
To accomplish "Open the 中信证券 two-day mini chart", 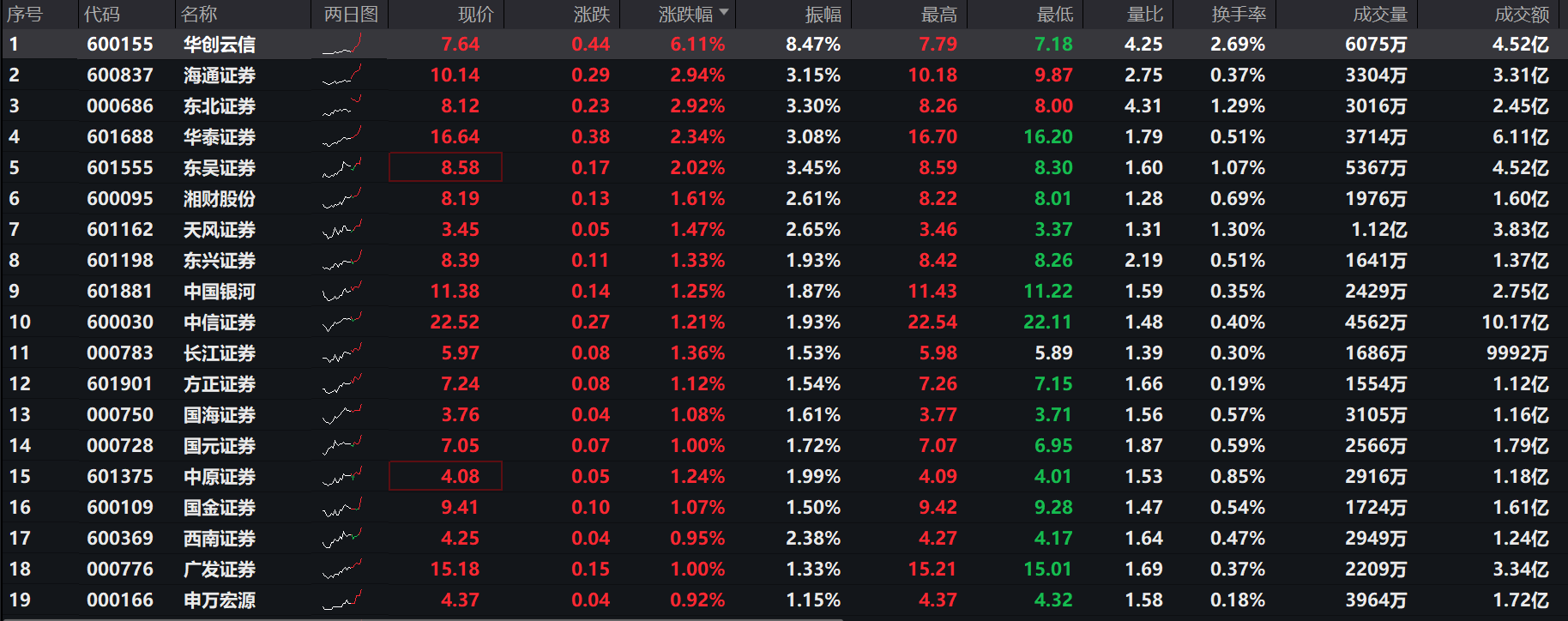I will pyautogui.click(x=342, y=323).
